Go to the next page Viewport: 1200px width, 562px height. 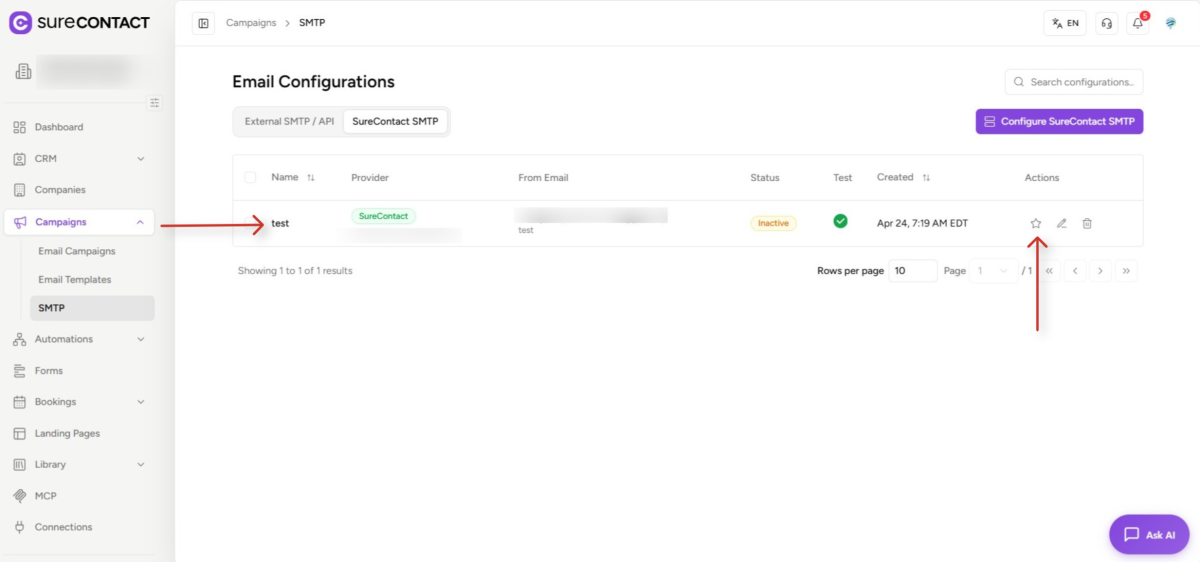[x=1100, y=271]
